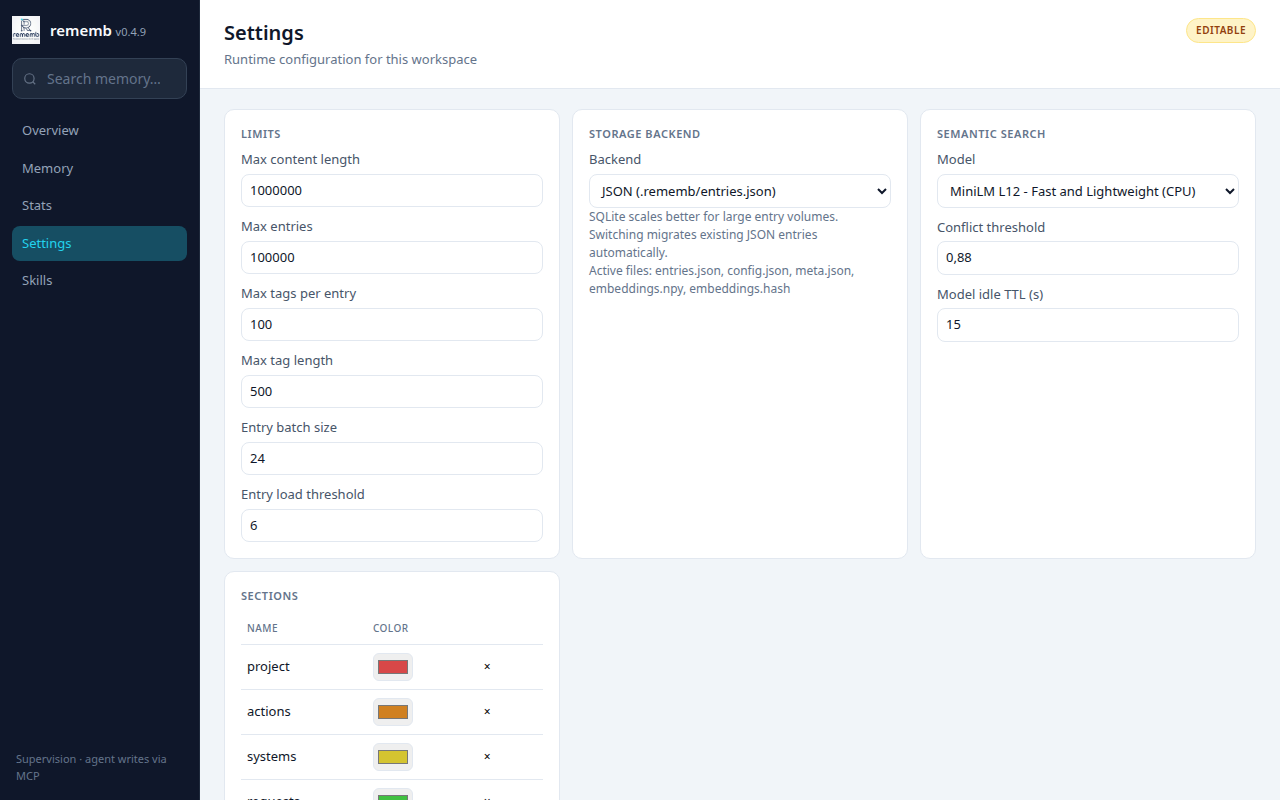Open the actions color picker
This screenshot has width=1280, height=800.
click(393, 712)
